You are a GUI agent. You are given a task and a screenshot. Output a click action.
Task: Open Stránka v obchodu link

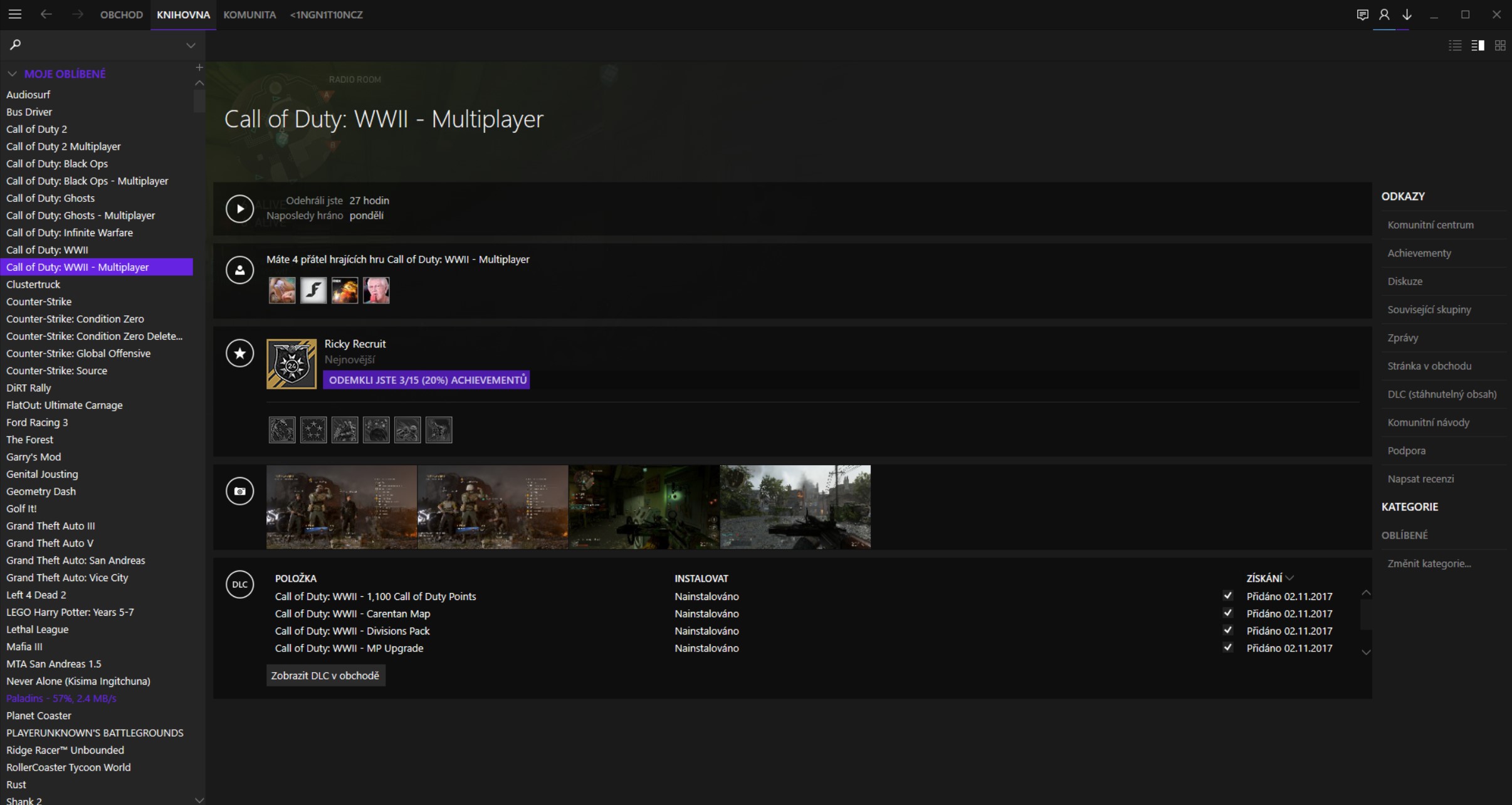[1429, 366]
